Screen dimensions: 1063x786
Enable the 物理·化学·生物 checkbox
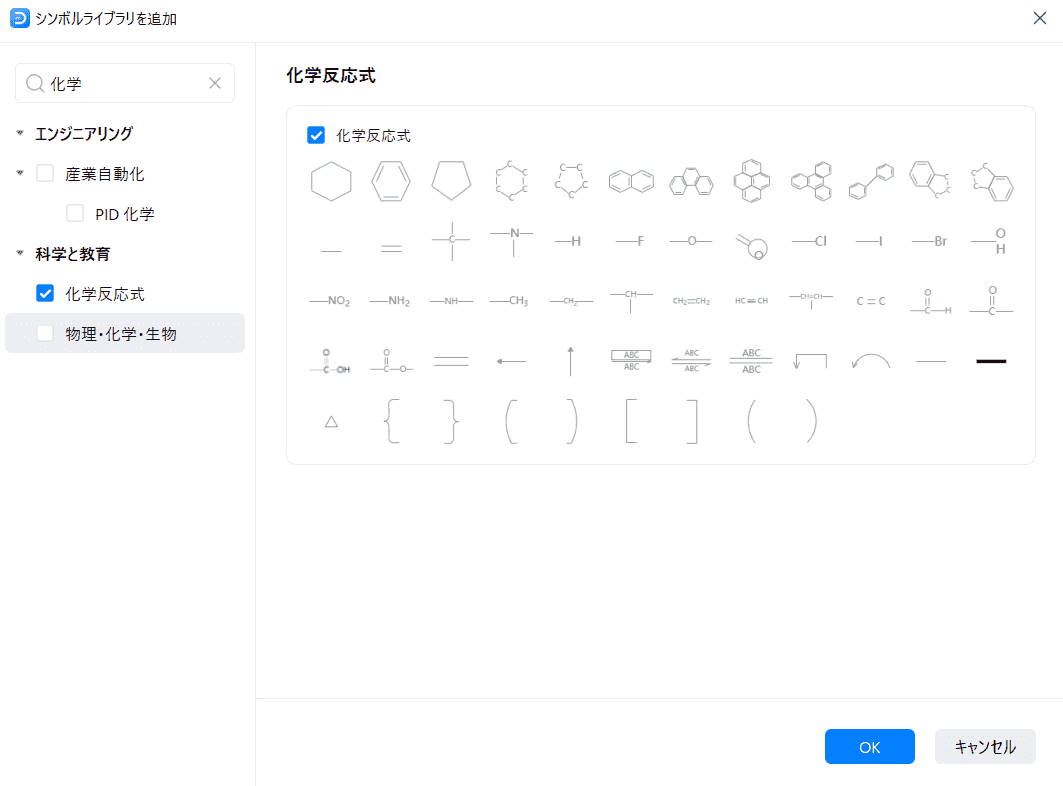(x=45, y=333)
